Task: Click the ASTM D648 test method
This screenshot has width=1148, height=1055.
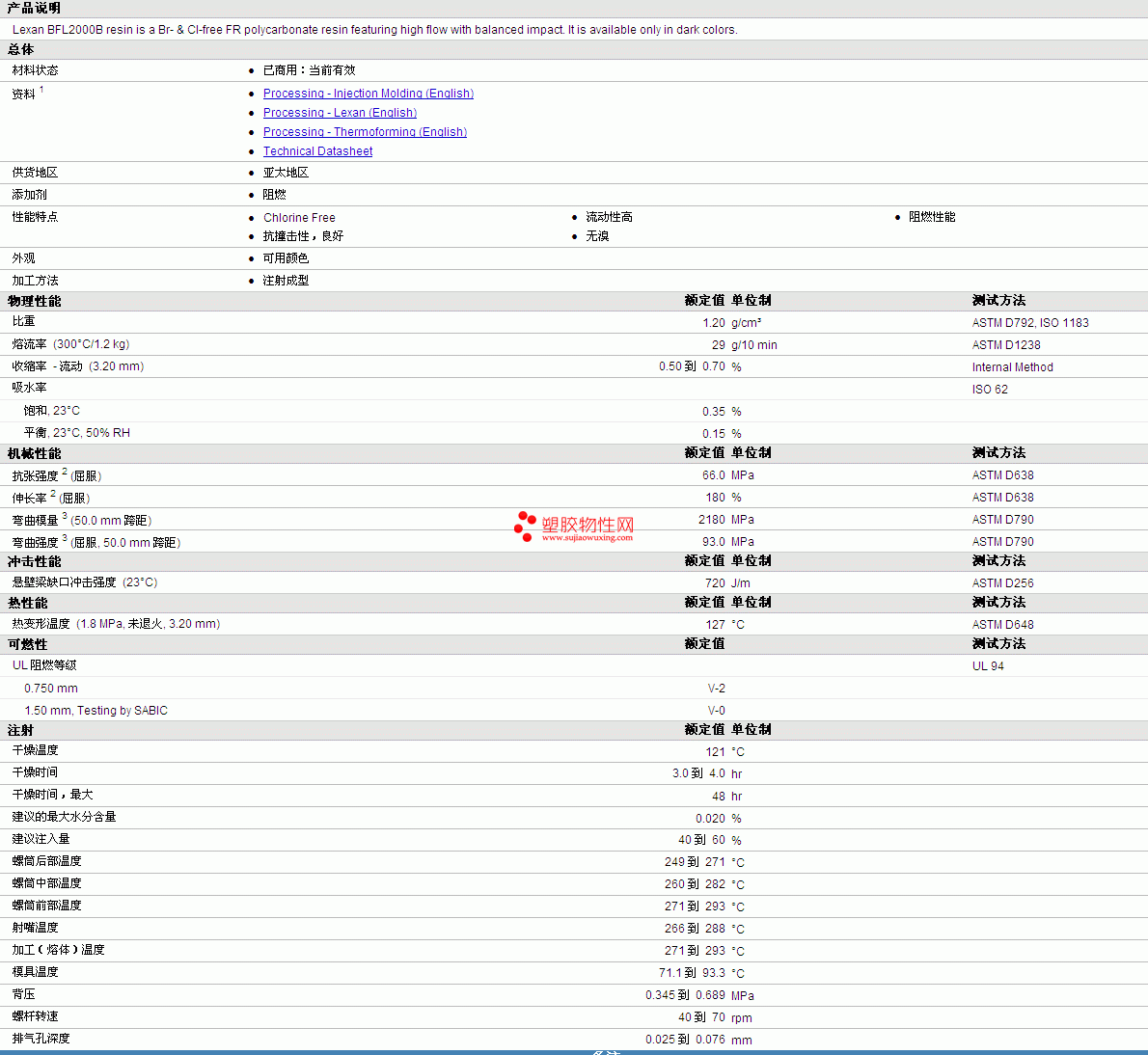Action: pyautogui.click(x=1003, y=625)
